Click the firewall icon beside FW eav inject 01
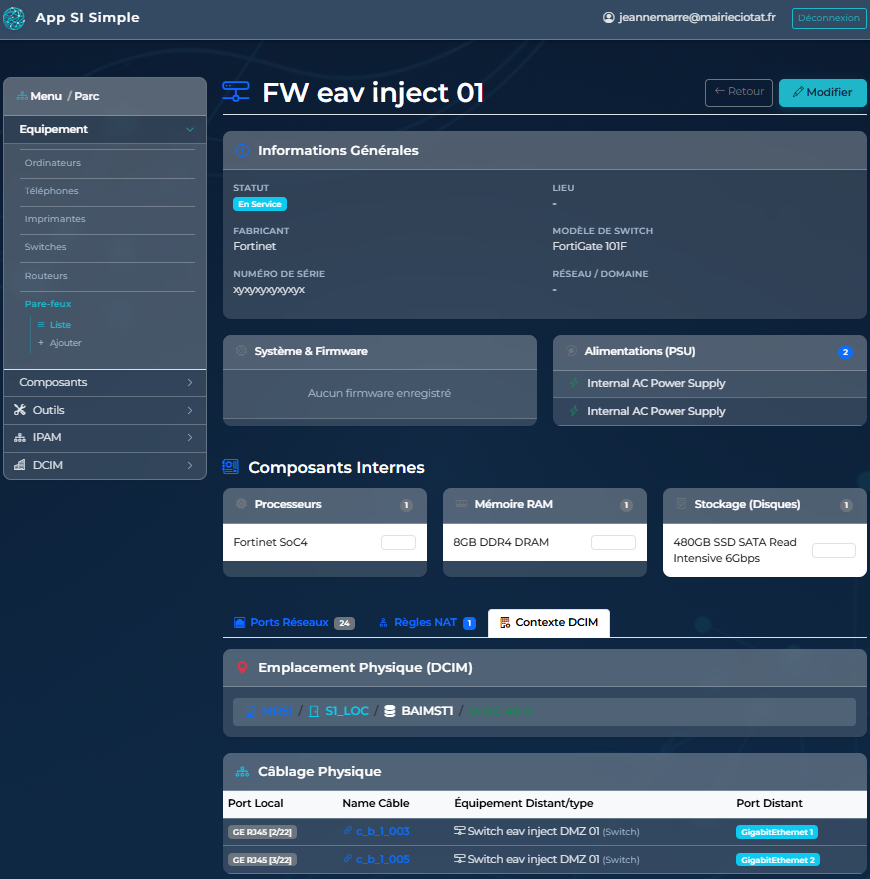This screenshot has height=879, width=870. click(x=235, y=91)
